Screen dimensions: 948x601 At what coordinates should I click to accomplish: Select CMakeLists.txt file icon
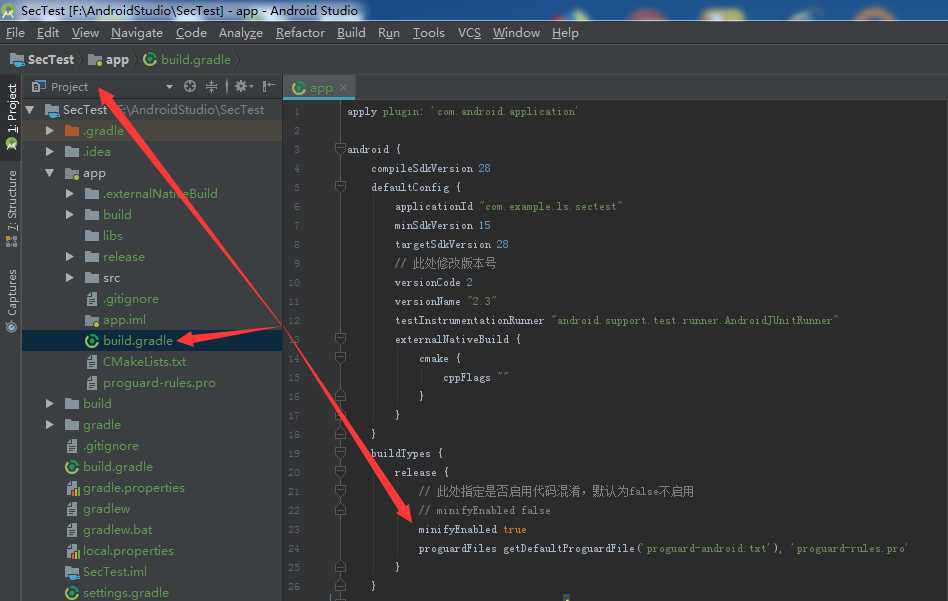[92, 362]
